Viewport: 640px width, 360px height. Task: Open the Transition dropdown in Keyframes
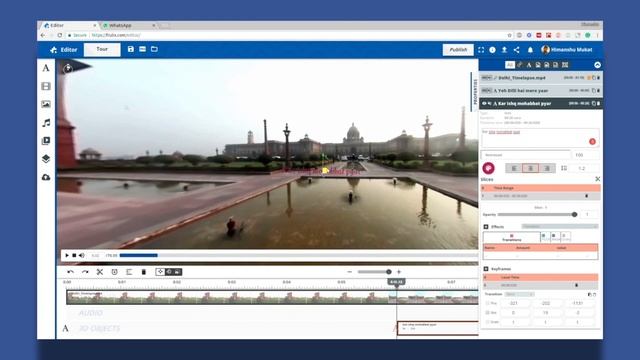(x=519, y=294)
